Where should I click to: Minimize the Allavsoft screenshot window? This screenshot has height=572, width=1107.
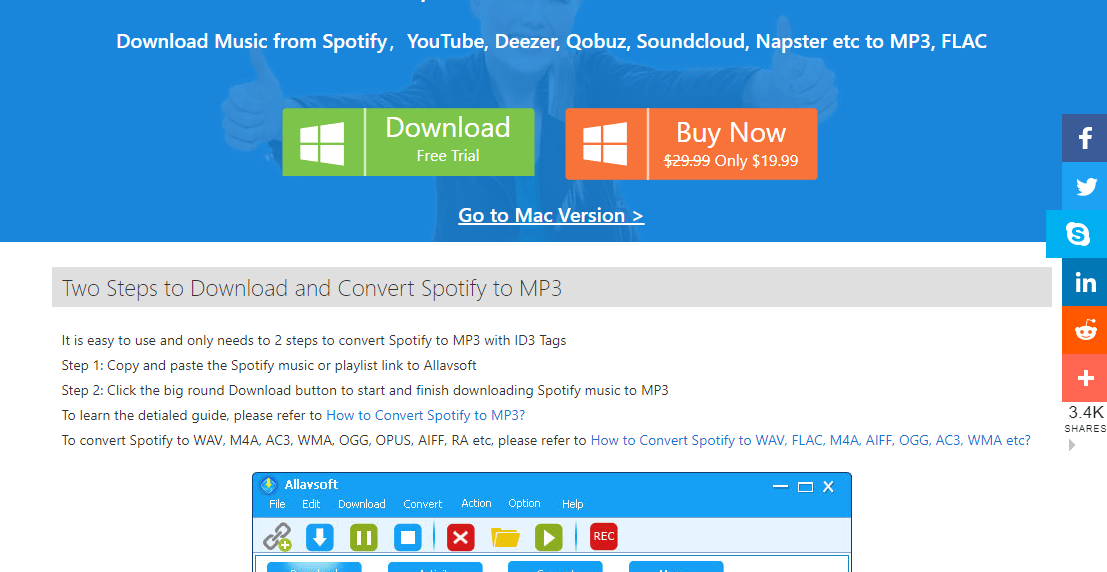point(780,486)
